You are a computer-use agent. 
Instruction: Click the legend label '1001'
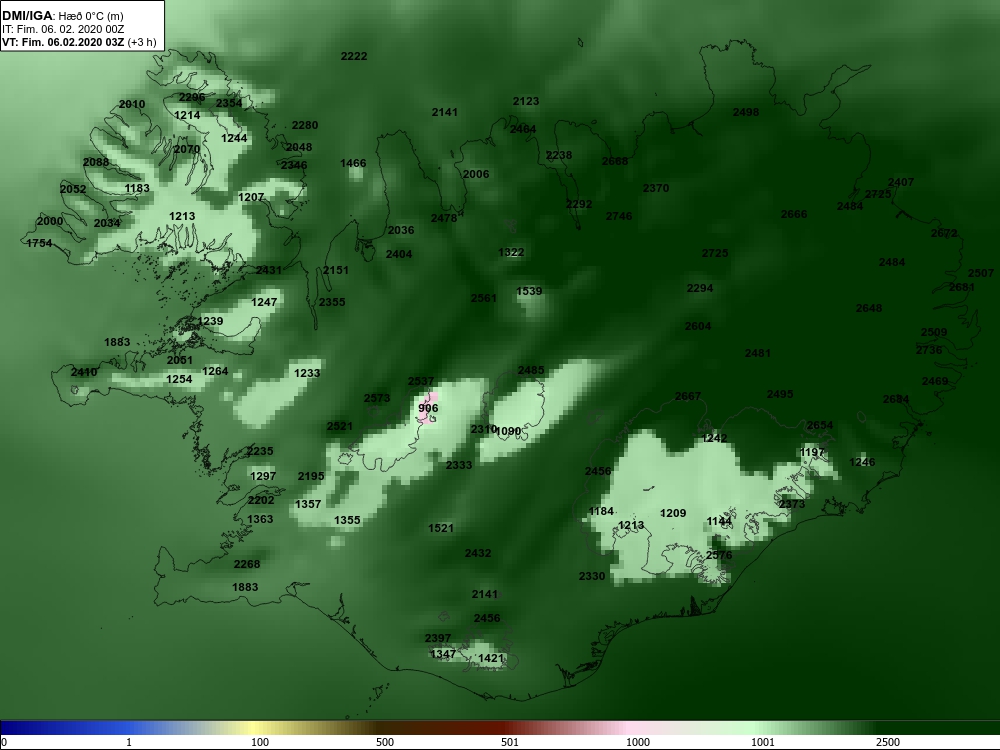763,742
